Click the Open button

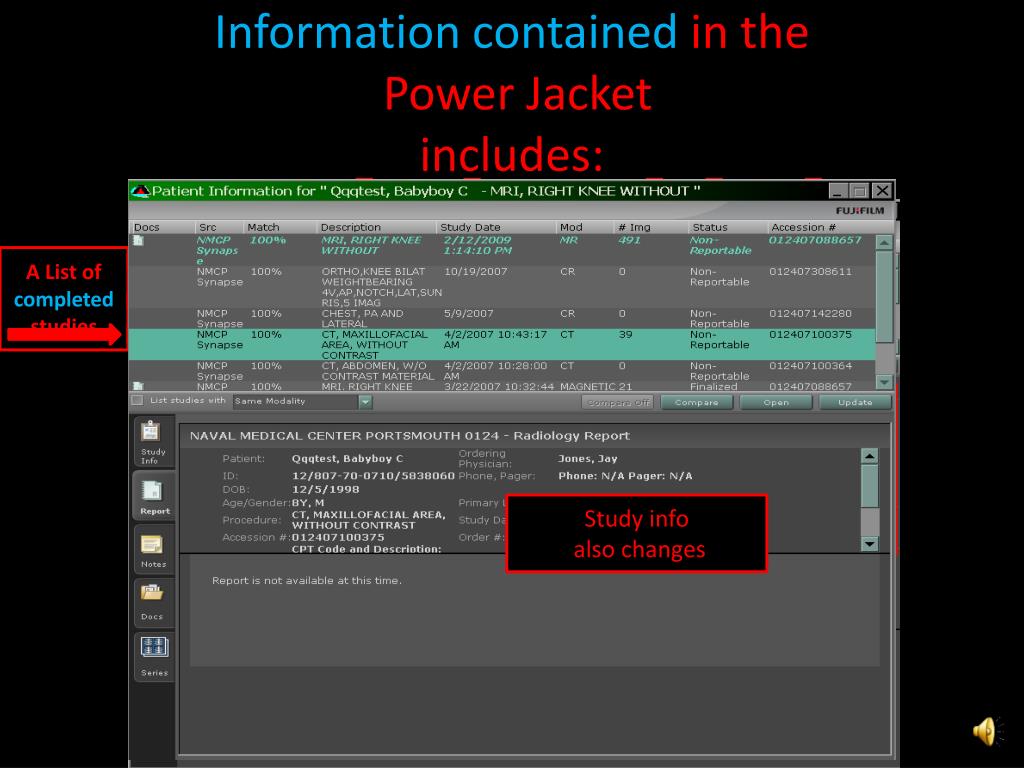(x=776, y=402)
